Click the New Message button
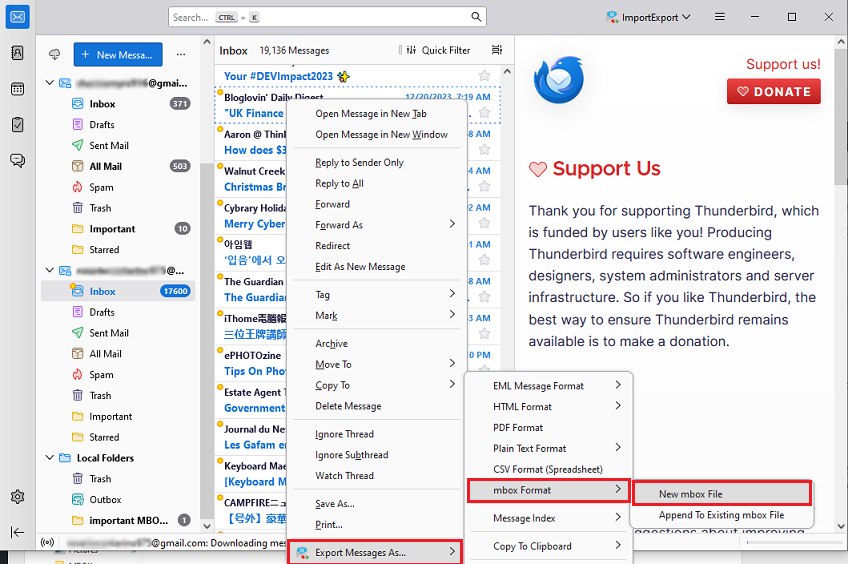 point(118,55)
